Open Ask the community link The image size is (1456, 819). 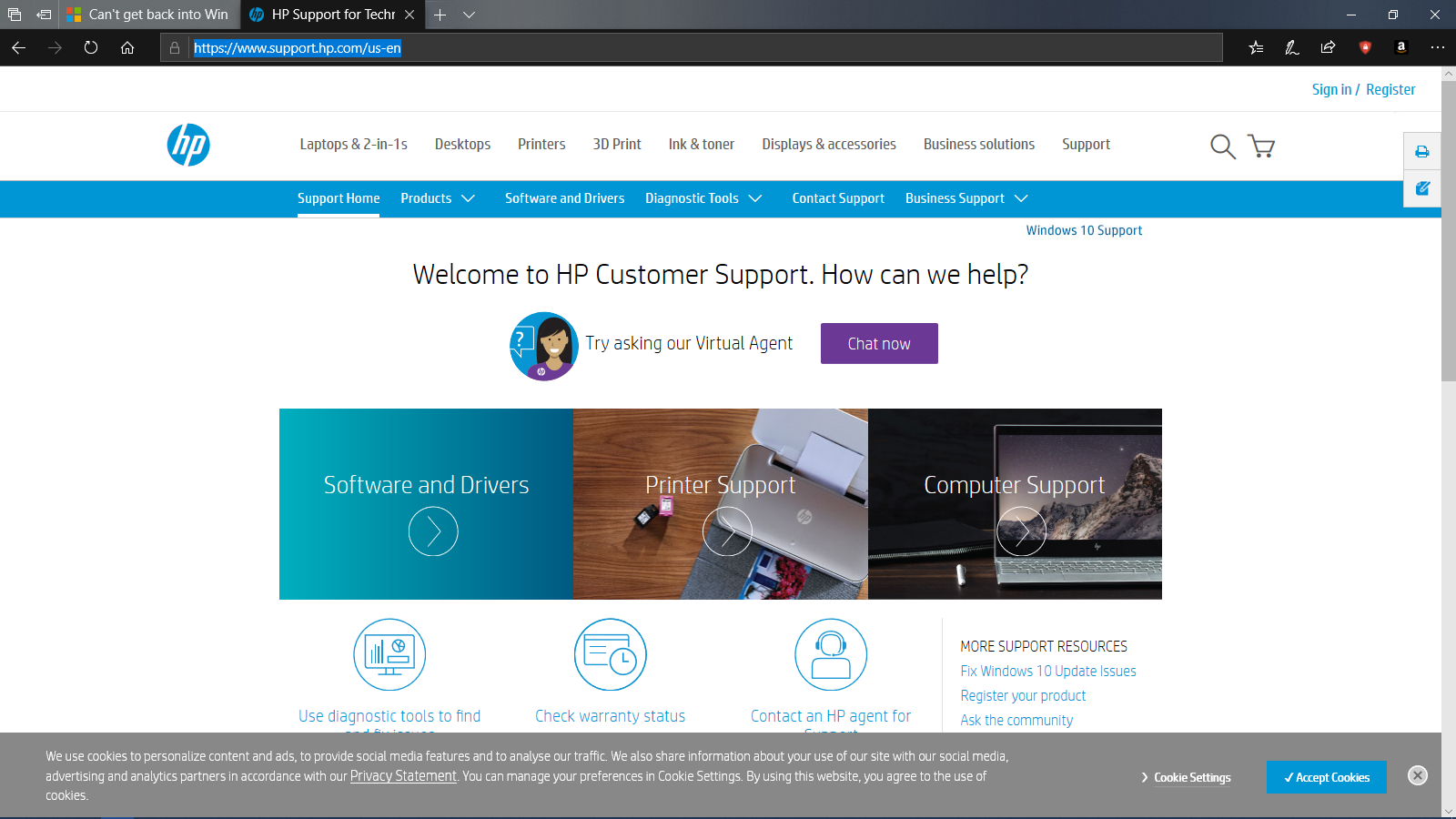click(x=1017, y=720)
